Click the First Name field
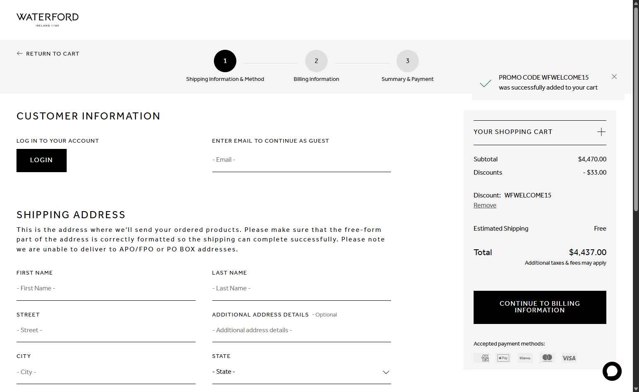This screenshot has height=392, width=639. pyautogui.click(x=106, y=289)
